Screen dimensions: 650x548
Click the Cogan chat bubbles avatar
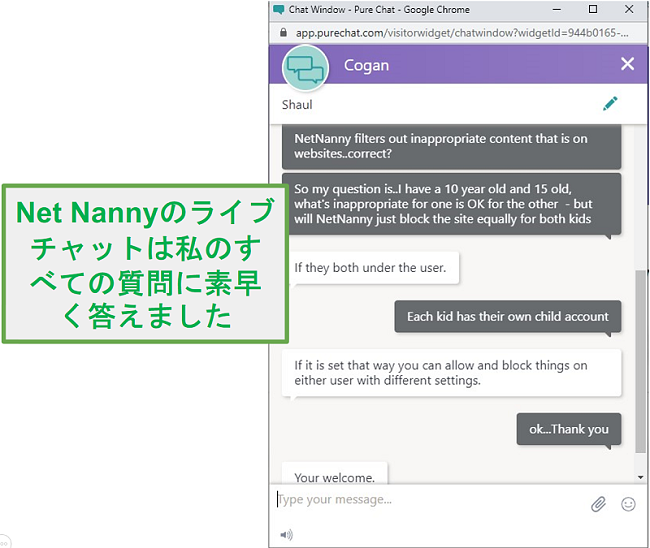[305, 68]
